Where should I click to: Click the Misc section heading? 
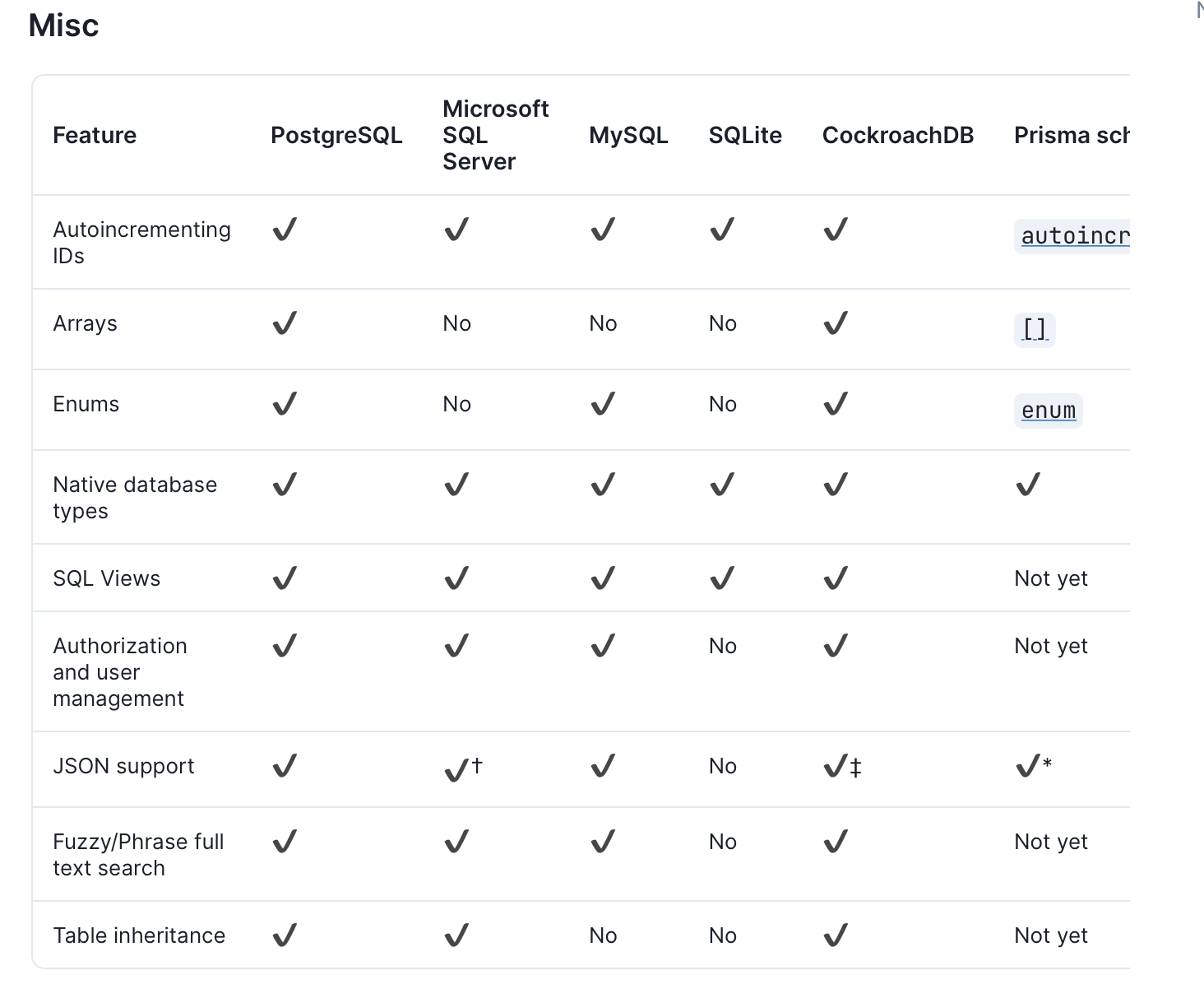(64, 26)
